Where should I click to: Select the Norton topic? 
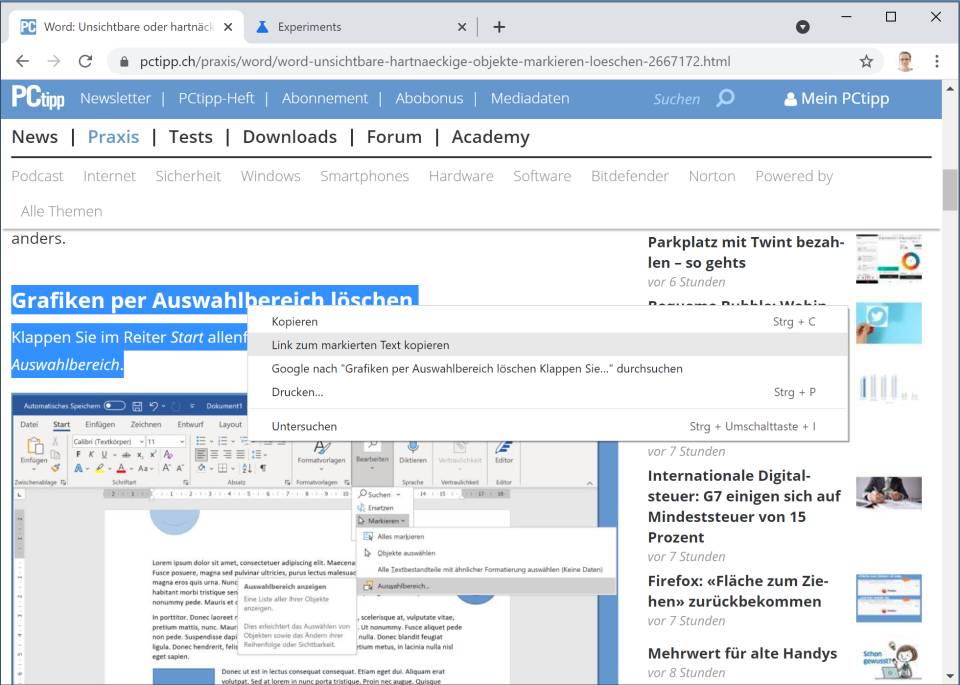(711, 176)
